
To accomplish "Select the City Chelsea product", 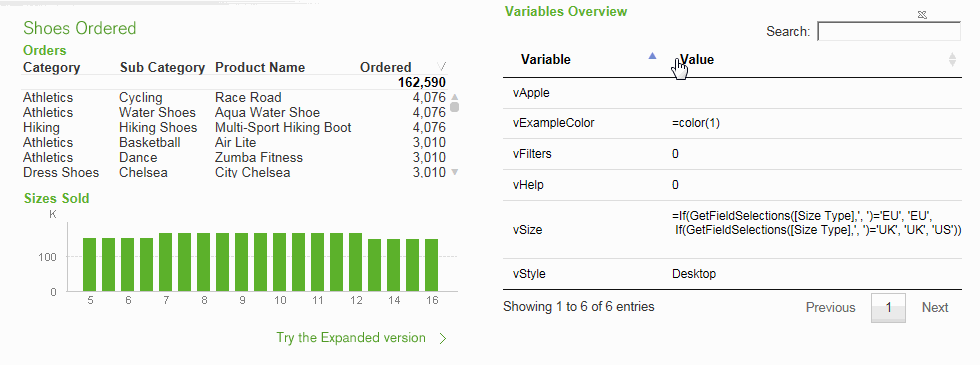I will [x=252, y=172].
